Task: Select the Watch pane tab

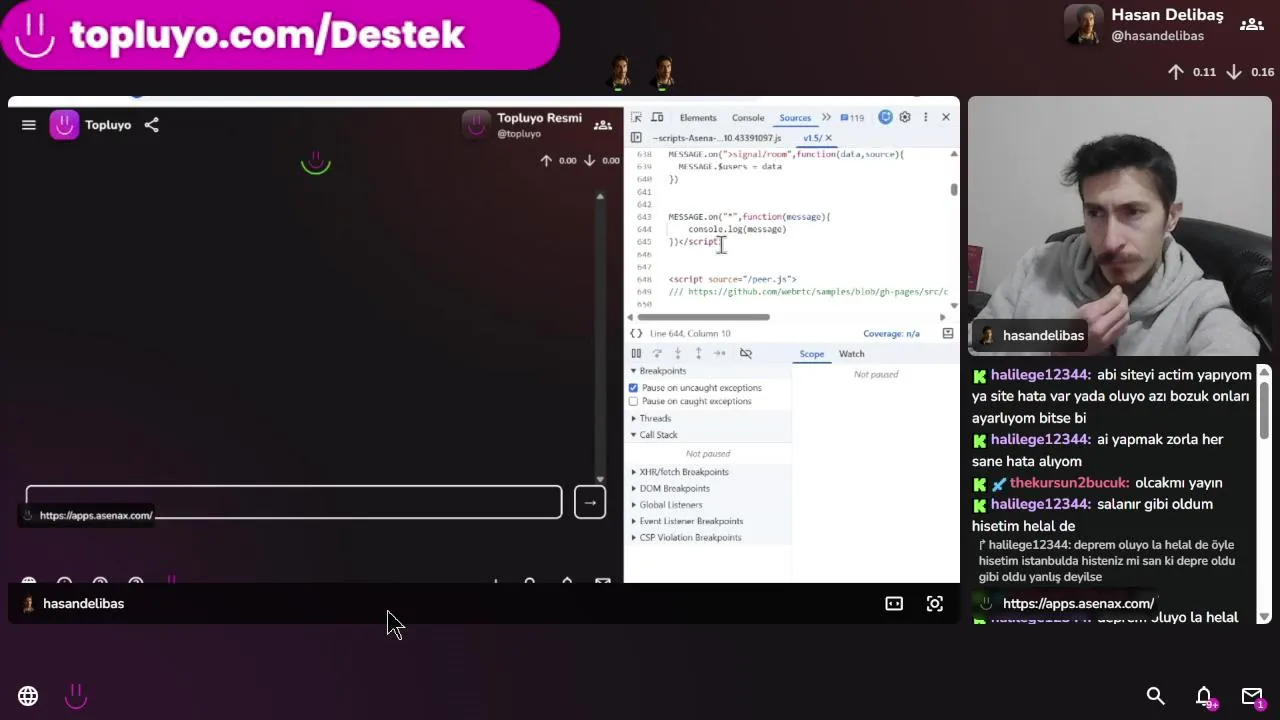Action: point(852,354)
